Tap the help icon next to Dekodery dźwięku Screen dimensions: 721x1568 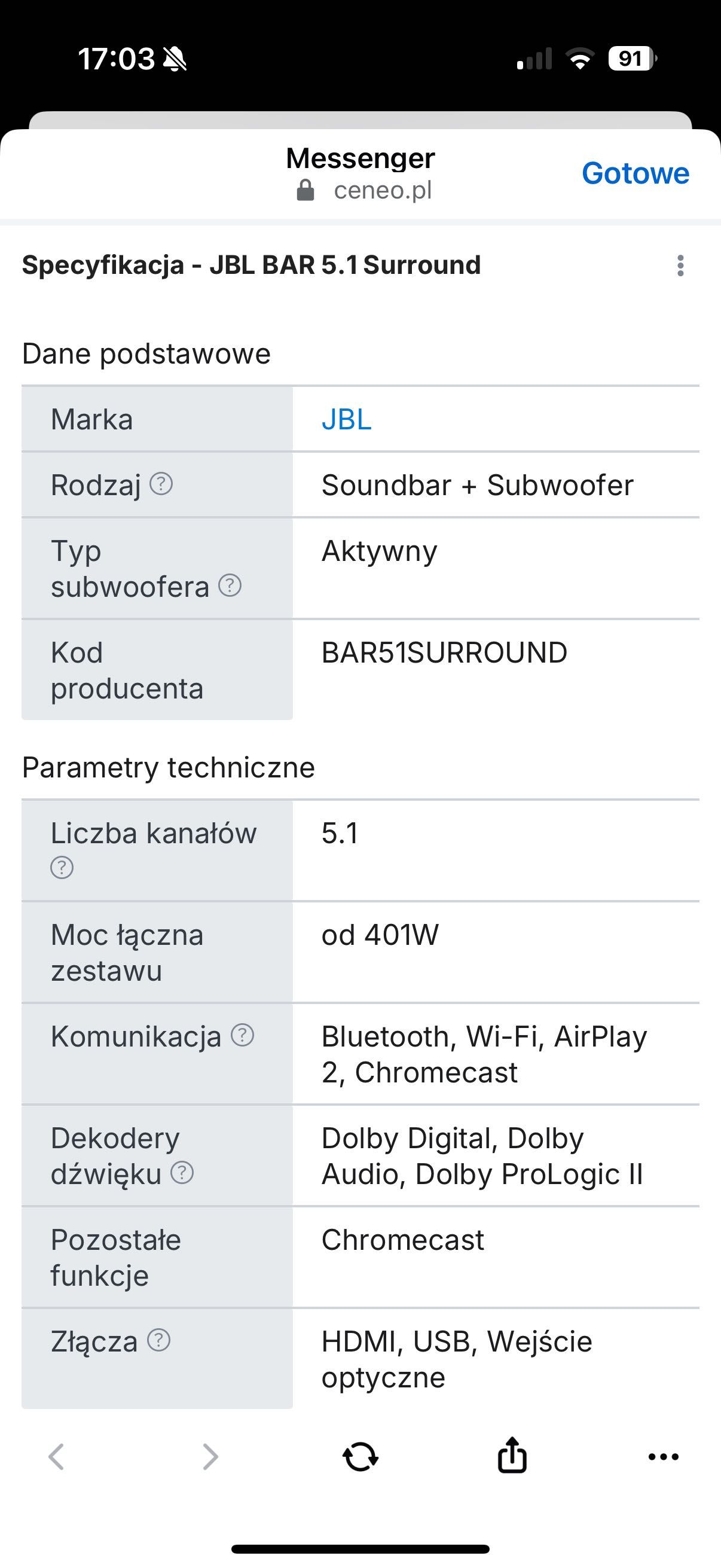pyautogui.click(x=182, y=1172)
